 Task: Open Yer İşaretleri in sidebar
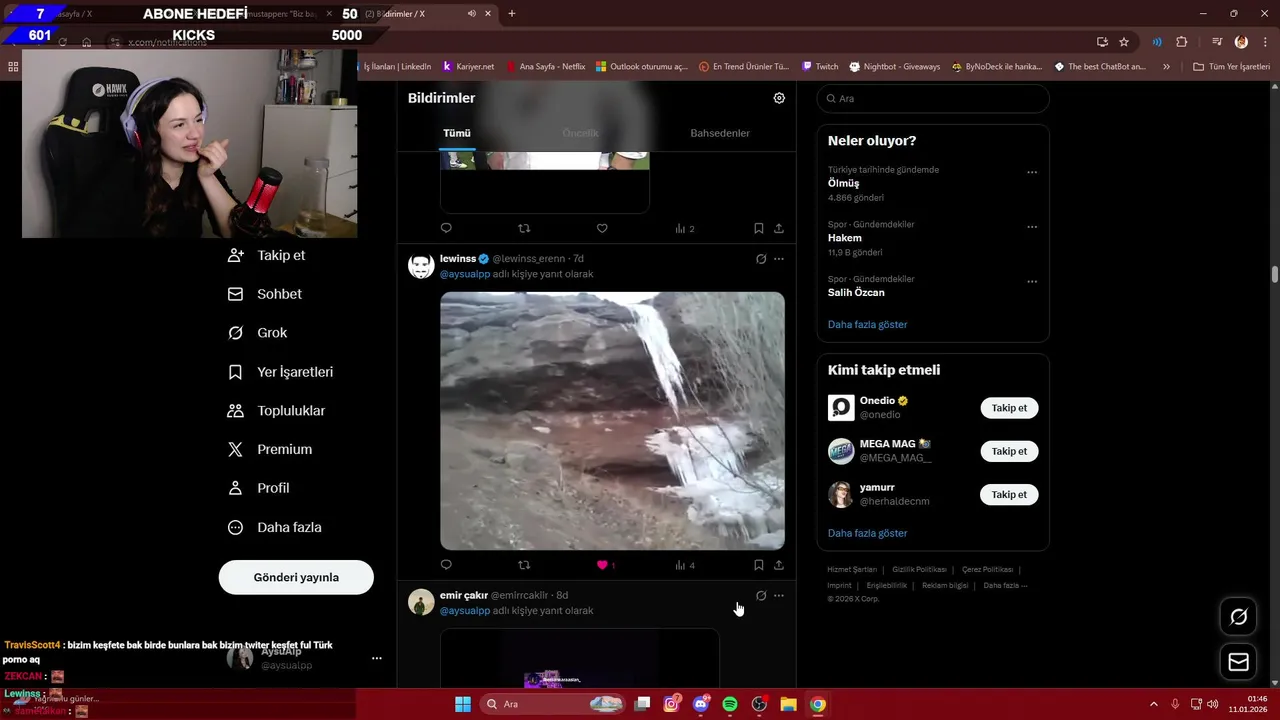[281, 372]
